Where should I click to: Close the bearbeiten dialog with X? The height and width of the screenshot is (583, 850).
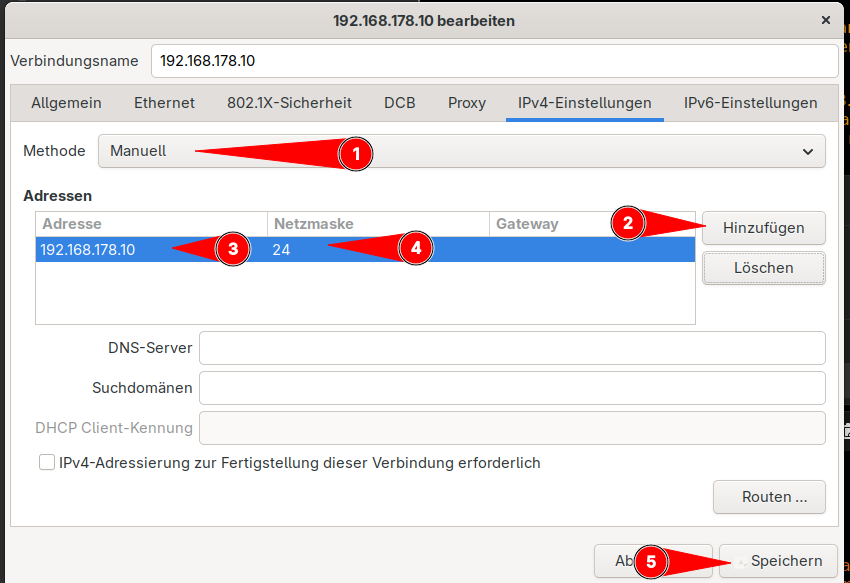pos(826,20)
